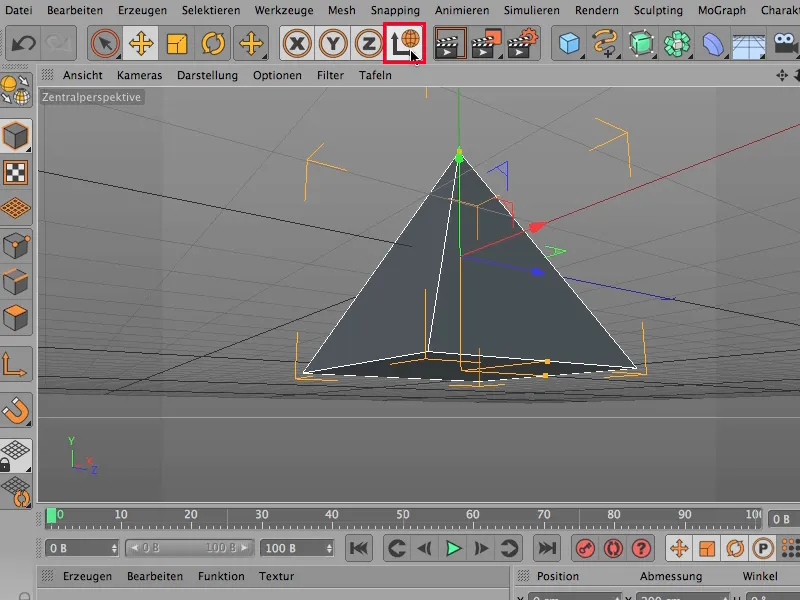Open the Simulieren menu
Screen dimensions: 800x600
point(531,10)
